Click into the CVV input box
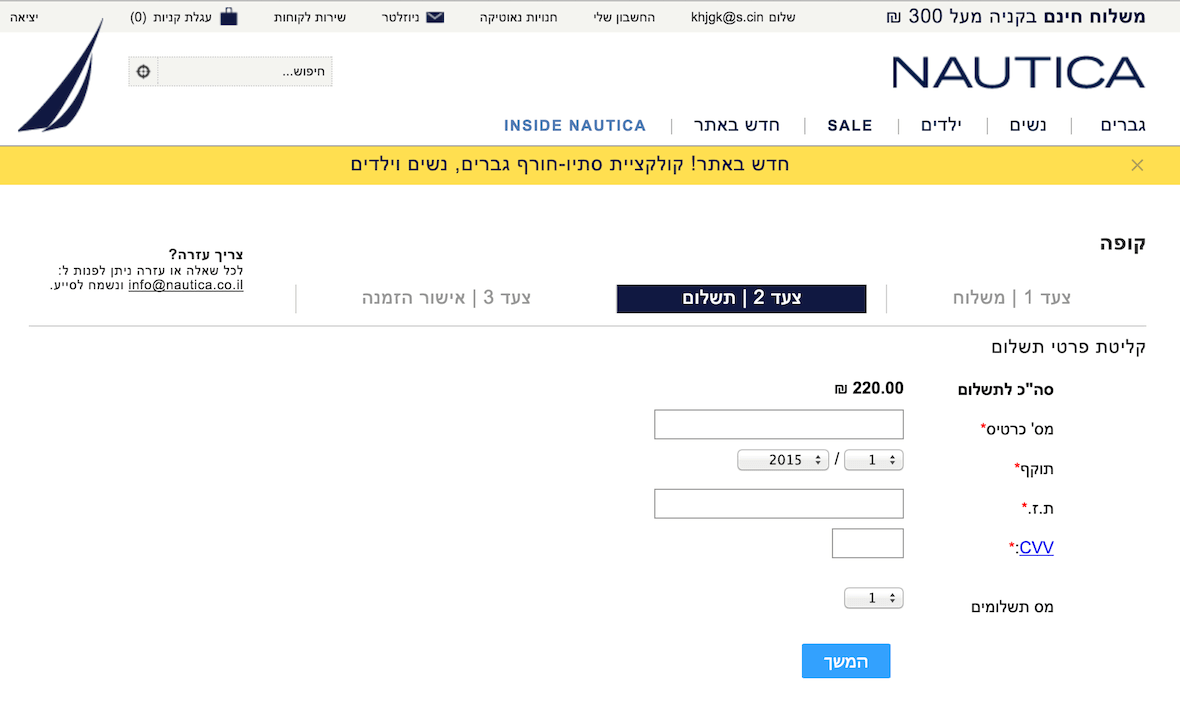The height and width of the screenshot is (724, 1180). [867, 544]
